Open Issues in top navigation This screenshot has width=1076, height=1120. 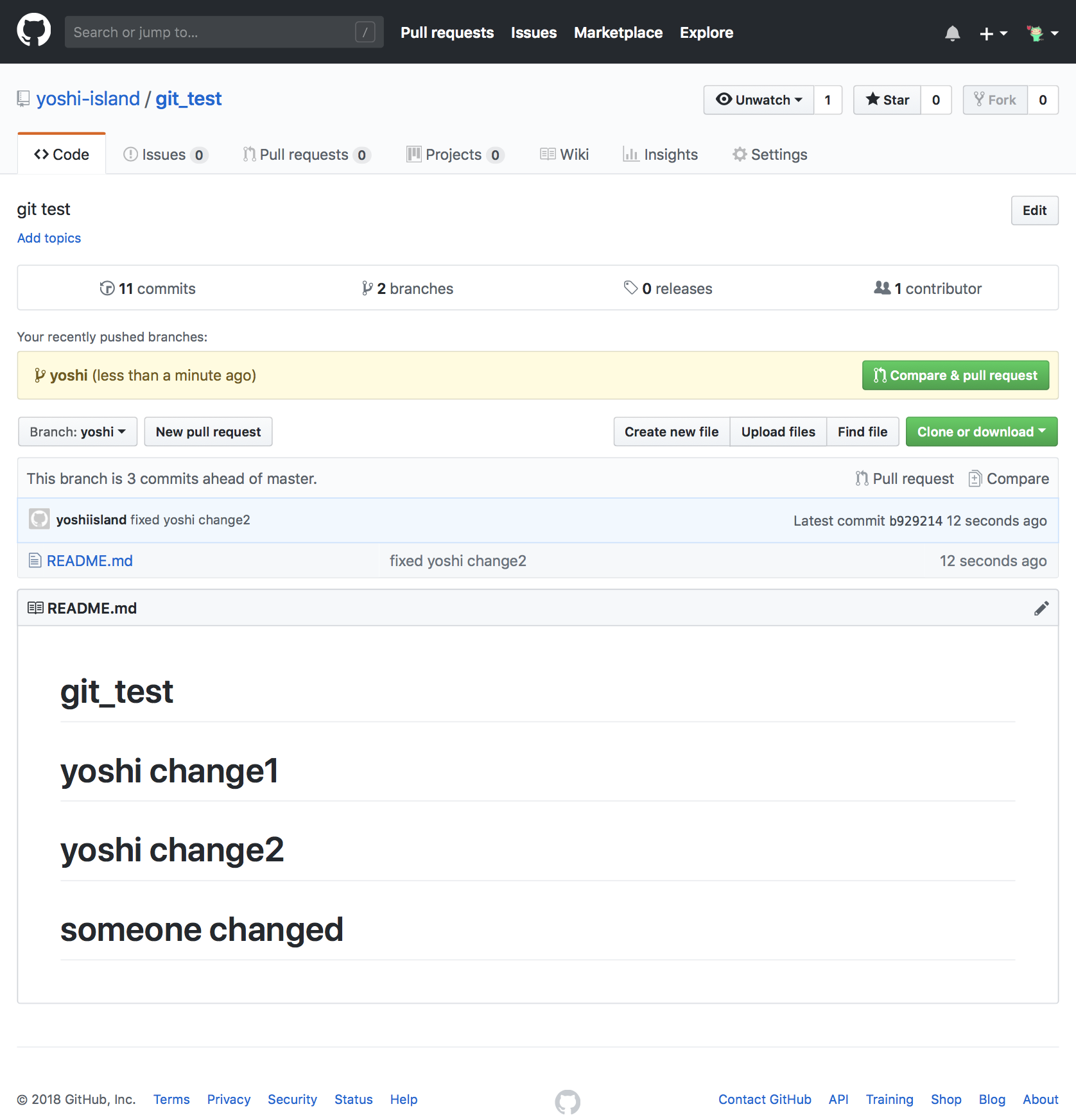(534, 33)
